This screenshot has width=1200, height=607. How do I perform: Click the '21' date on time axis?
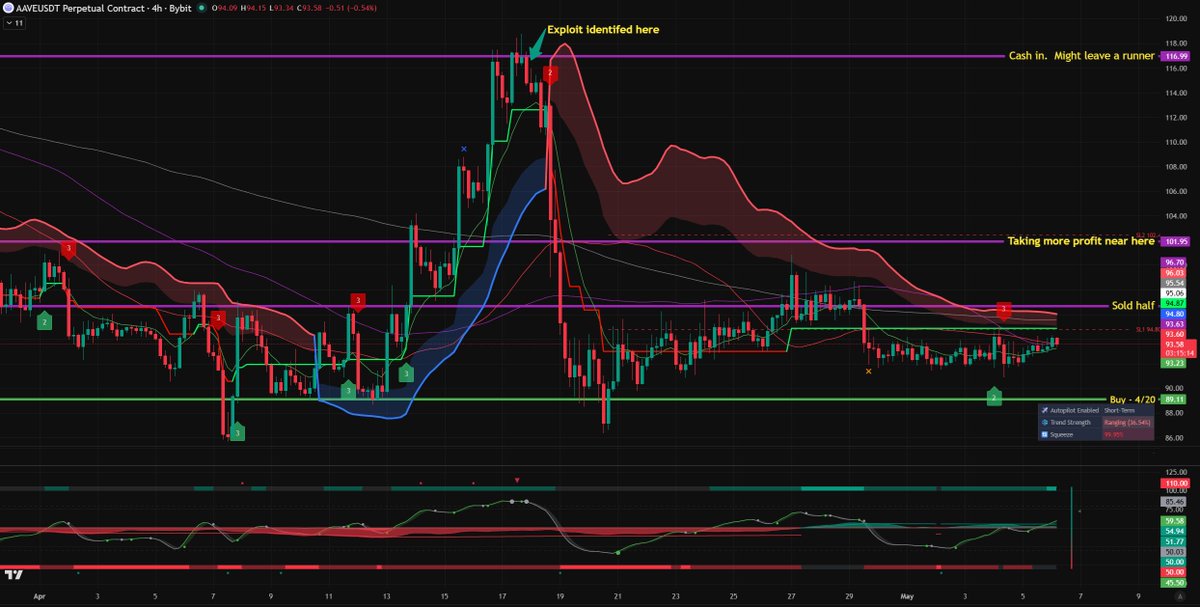618,594
